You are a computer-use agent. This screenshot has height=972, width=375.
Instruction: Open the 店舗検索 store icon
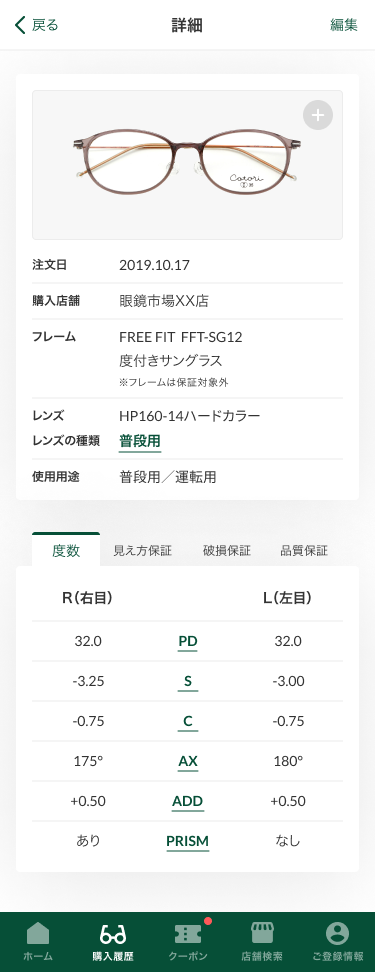pyautogui.click(x=262, y=934)
